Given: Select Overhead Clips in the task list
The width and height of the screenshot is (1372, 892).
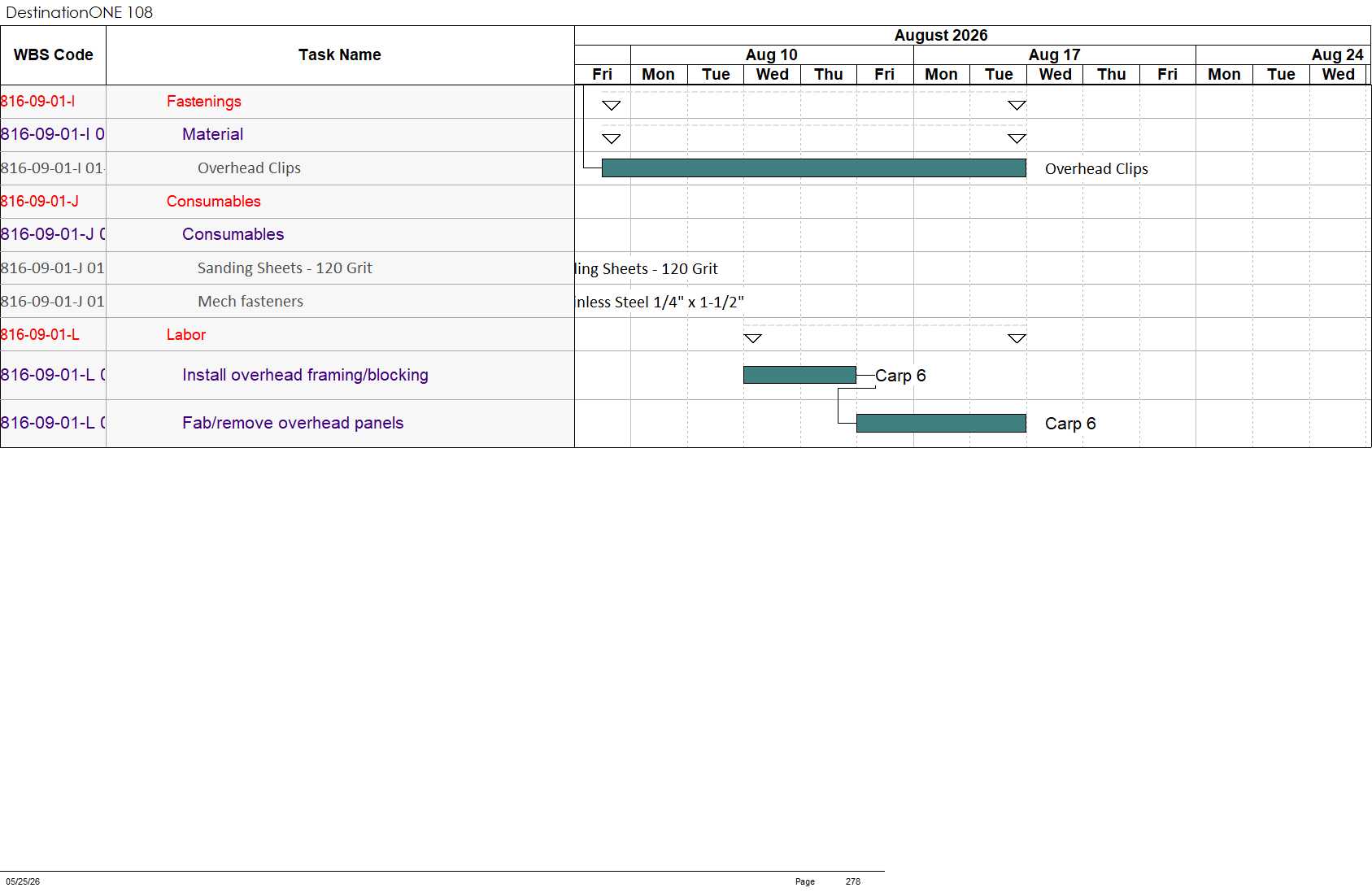Looking at the screenshot, I should pyautogui.click(x=249, y=168).
